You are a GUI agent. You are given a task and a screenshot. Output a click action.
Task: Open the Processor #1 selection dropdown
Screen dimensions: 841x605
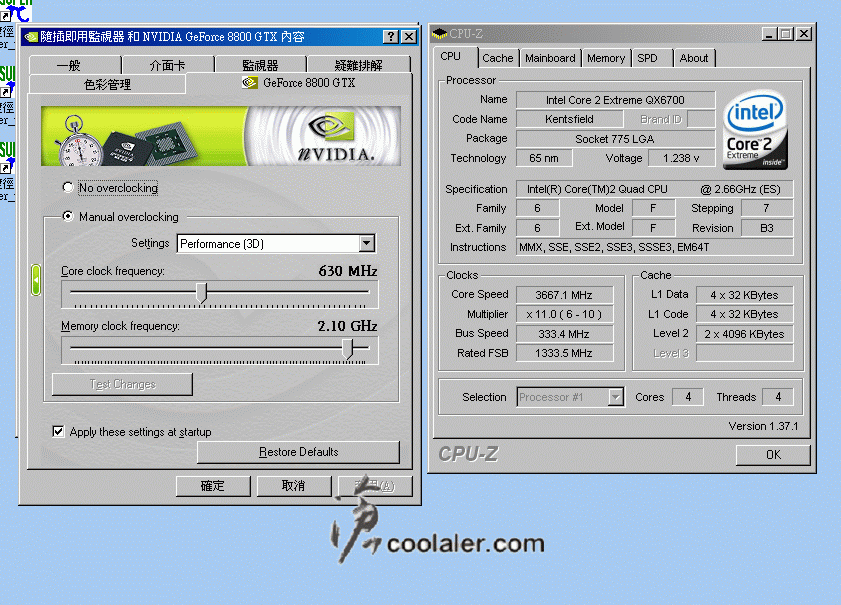(x=616, y=397)
